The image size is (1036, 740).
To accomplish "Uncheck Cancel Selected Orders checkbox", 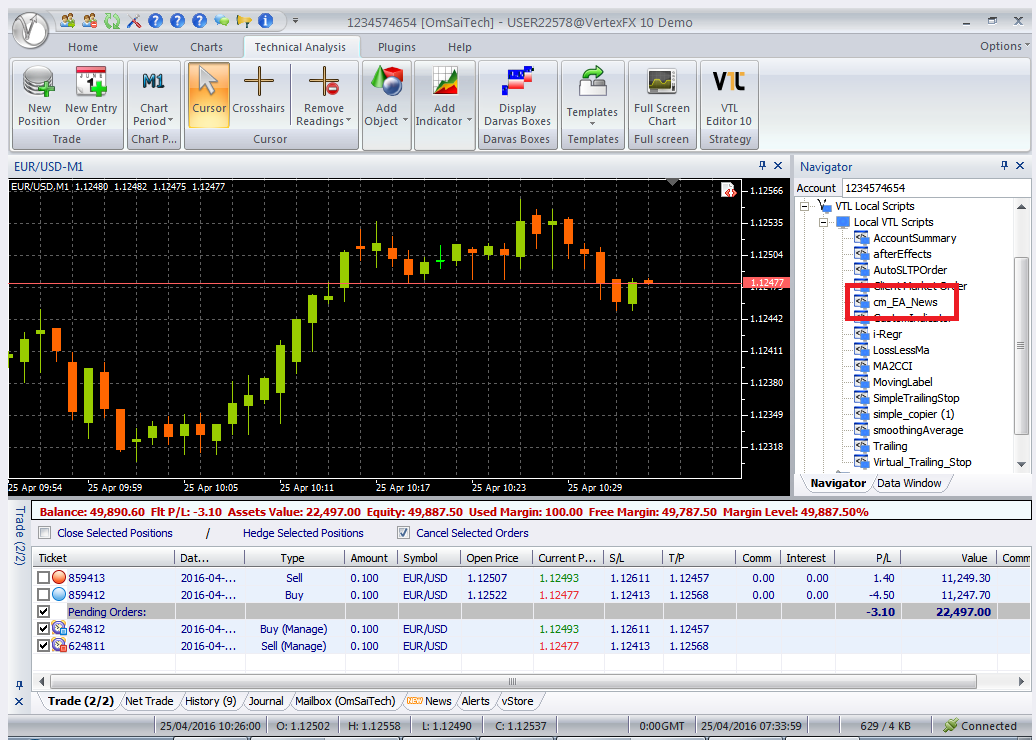I will point(404,533).
